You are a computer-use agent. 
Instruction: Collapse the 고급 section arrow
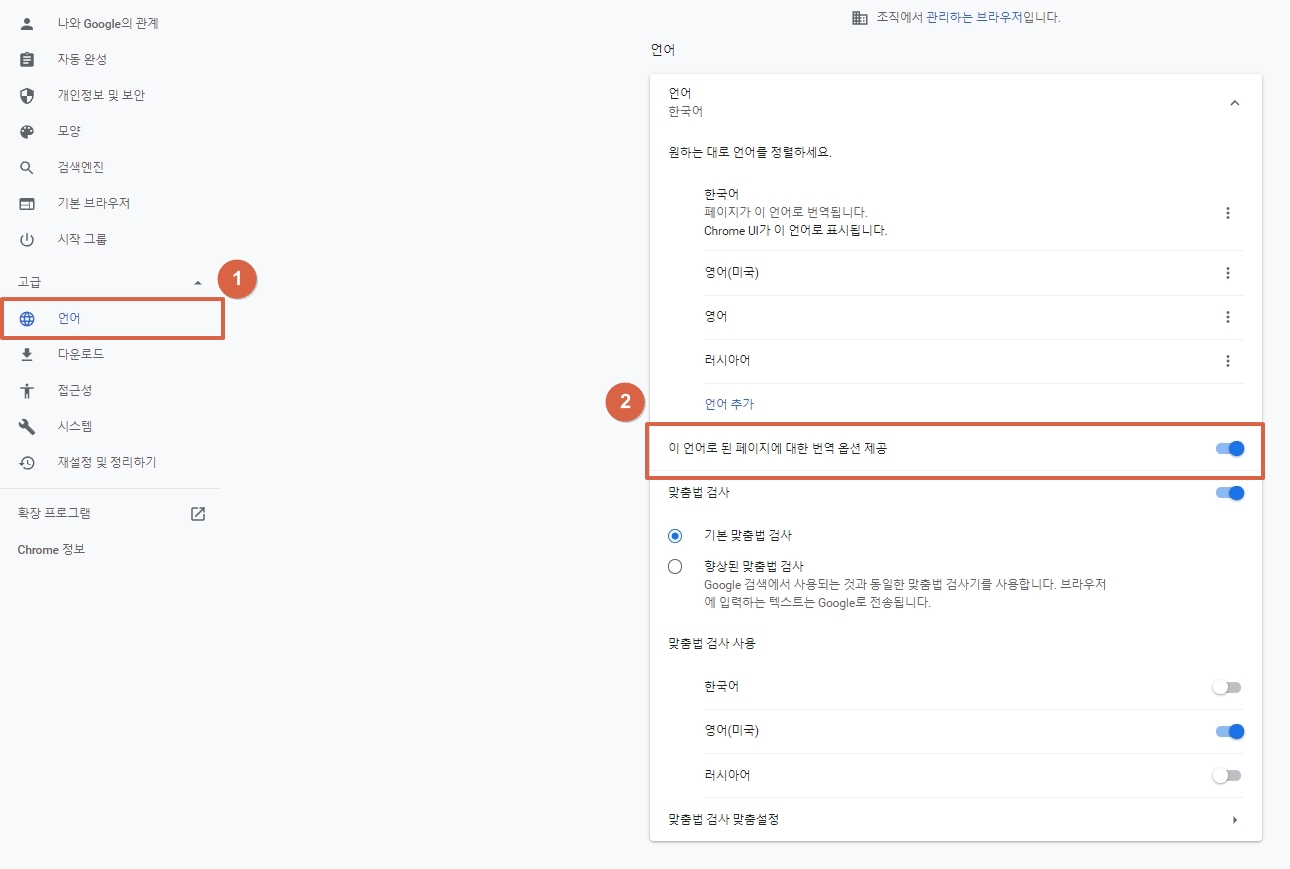coord(198,283)
